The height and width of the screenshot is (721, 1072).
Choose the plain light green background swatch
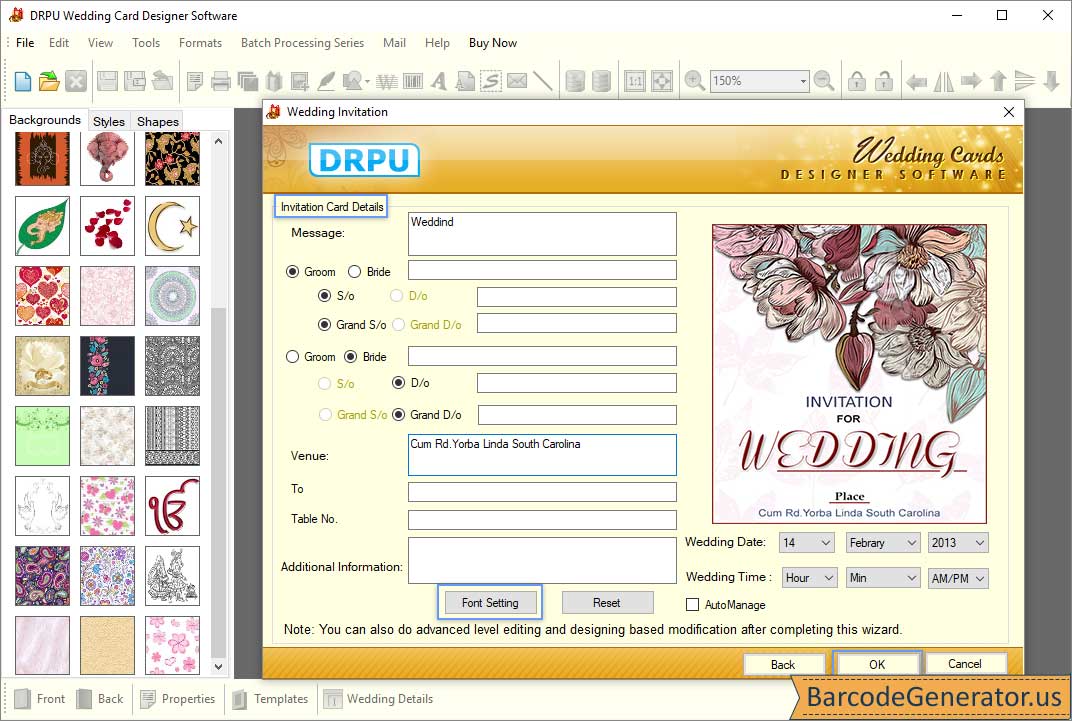42,436
